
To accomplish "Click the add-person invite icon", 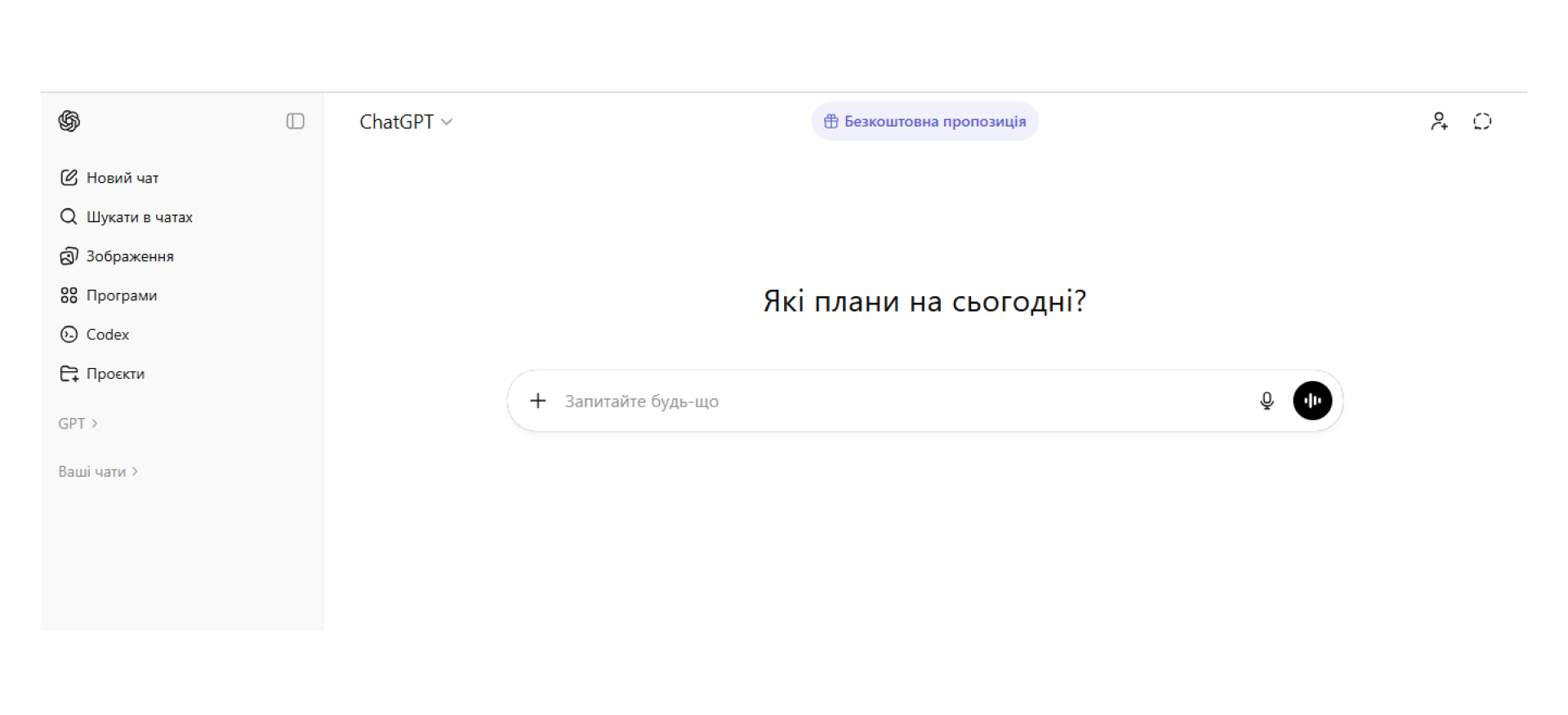I will point(1439,122).
